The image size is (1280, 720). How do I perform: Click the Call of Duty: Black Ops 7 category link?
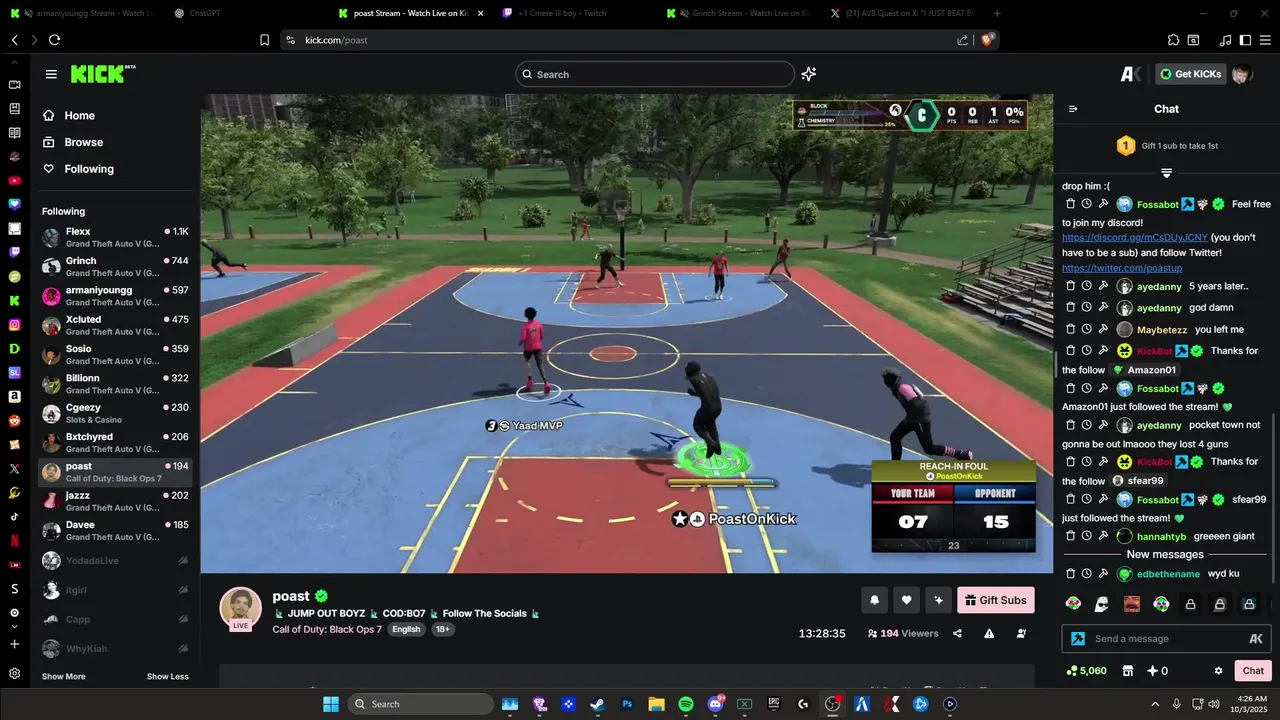tap(328, 629)
